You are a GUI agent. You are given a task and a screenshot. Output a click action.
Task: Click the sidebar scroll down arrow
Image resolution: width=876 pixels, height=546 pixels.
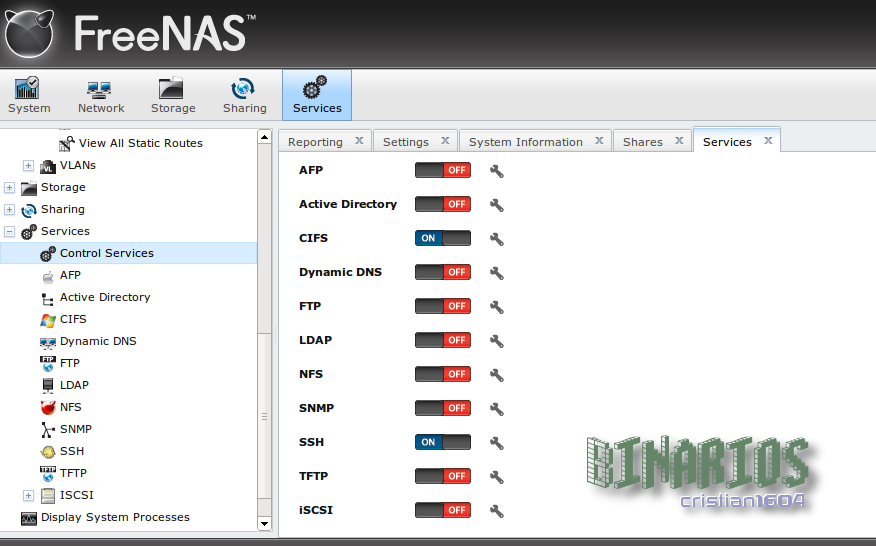point(264,523)
